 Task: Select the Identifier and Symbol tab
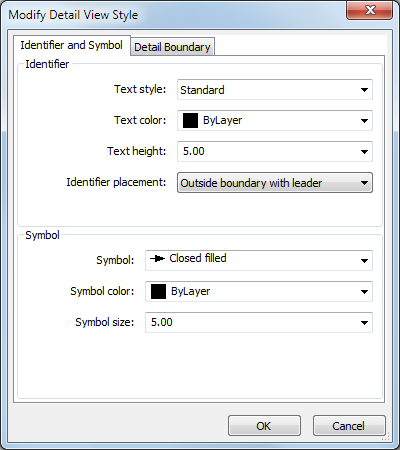(72, 45)
